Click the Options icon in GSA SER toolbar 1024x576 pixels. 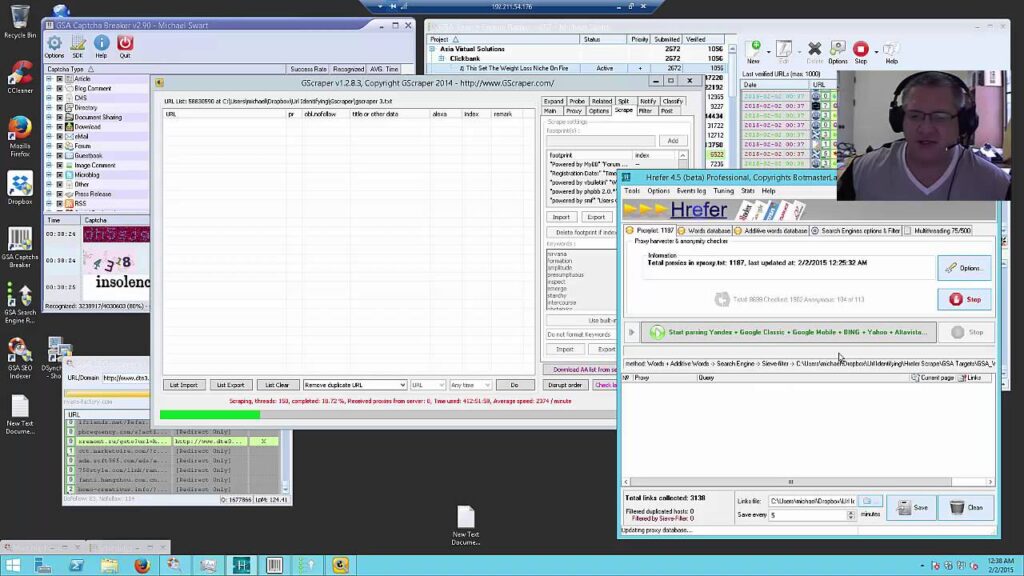pos(837,52)
